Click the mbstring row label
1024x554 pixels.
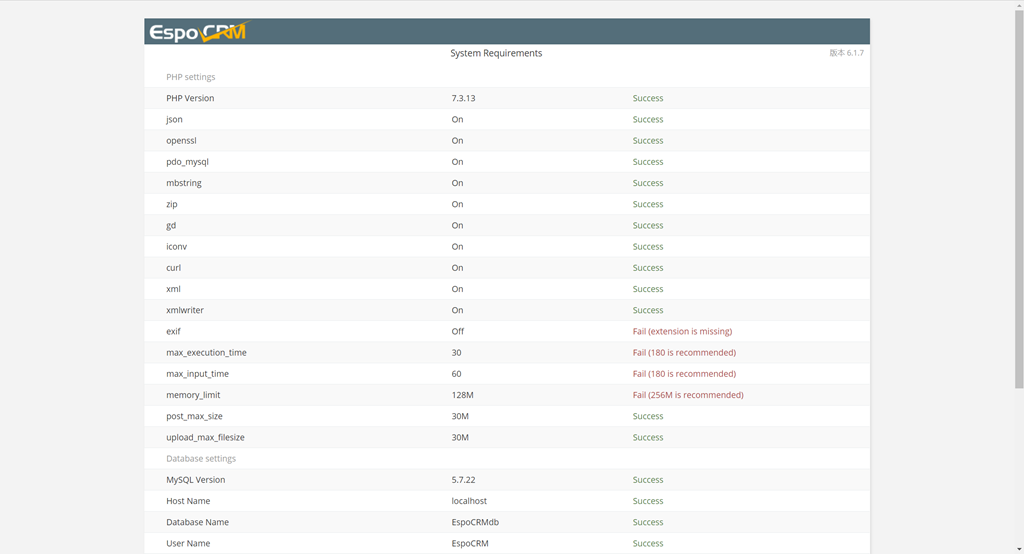(184, 183)
